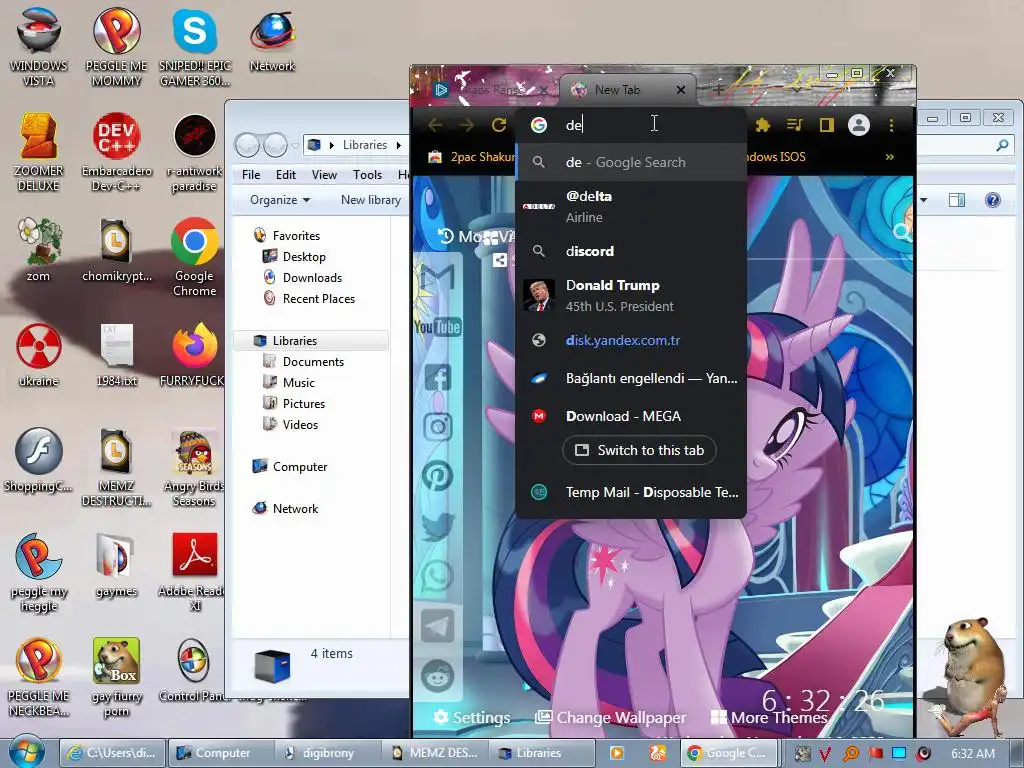1024x768 pixels.
Task: Select the ZOOMER DELUXE desktop icon
Action: point(39,152)
